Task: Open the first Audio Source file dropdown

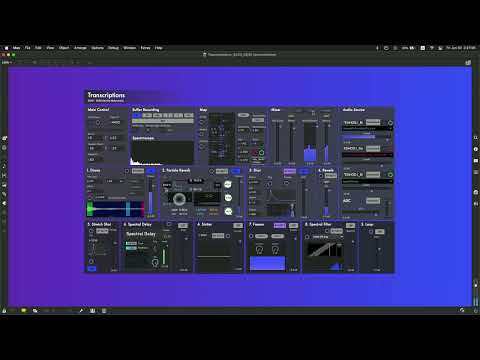Action: point(368,128)
